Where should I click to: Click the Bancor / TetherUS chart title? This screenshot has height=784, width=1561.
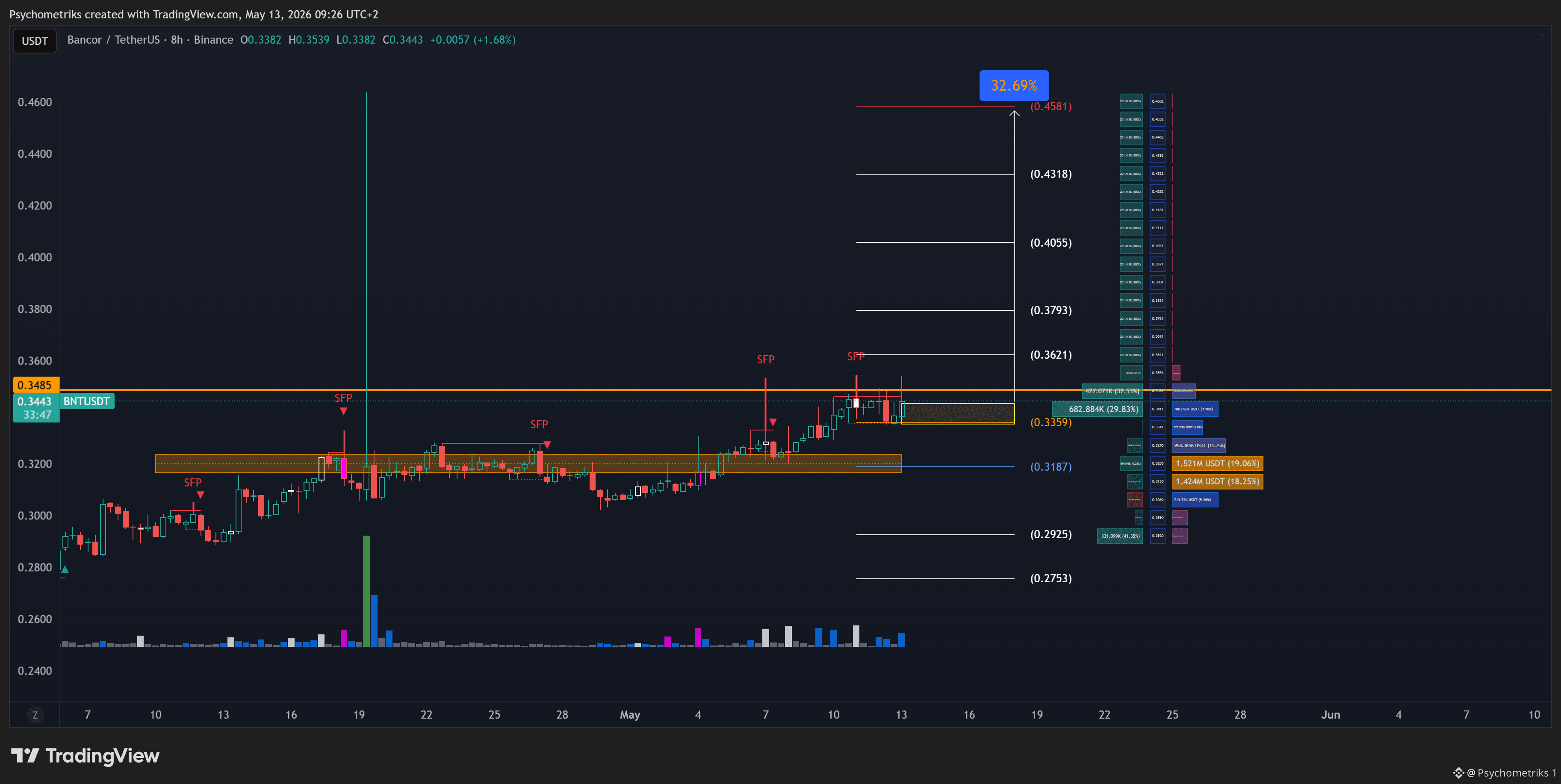coord(150,40)
